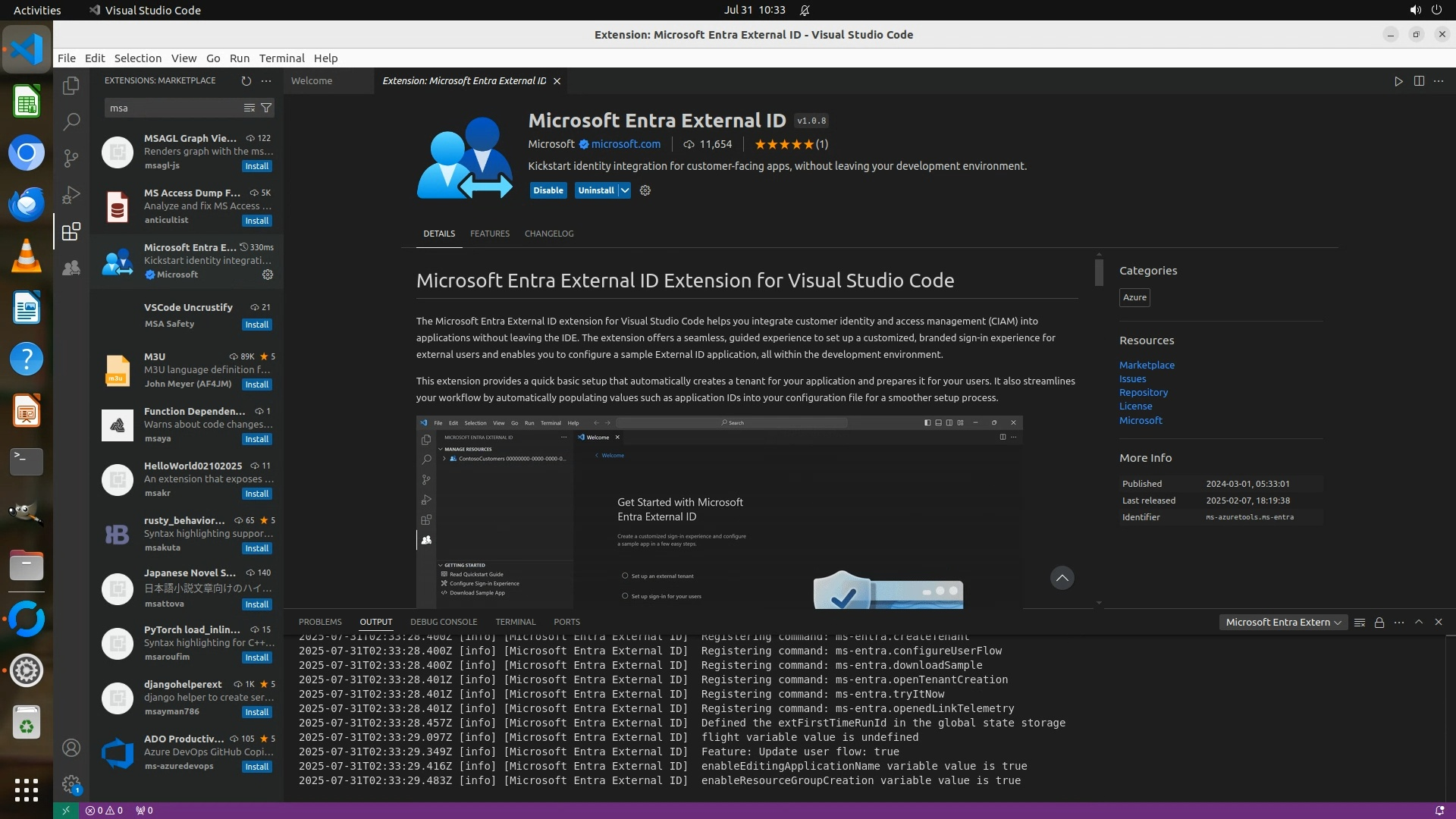The image size is (1456, 819).
Task: Clear extensions search results icon
Action: pos(249,108)
